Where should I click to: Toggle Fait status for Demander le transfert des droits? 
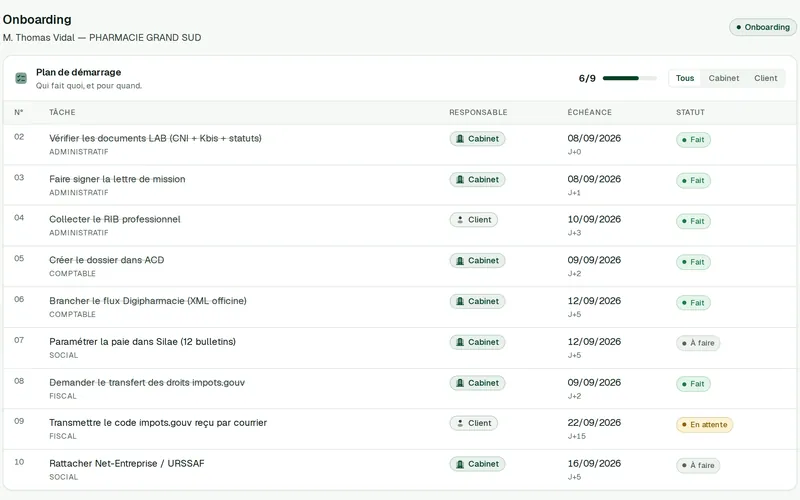(693, 384)
